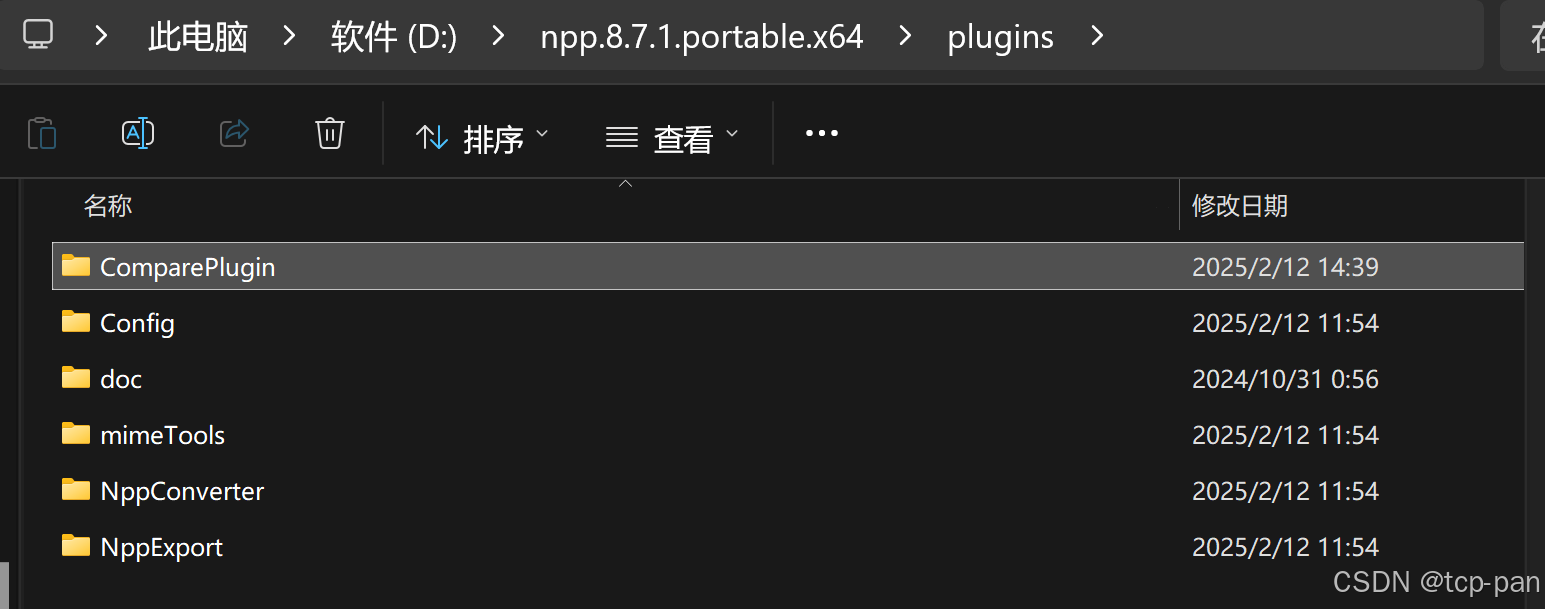Click the Paste clipboard icon
This screenshot has height=609, width=1545.
(41, 133)
